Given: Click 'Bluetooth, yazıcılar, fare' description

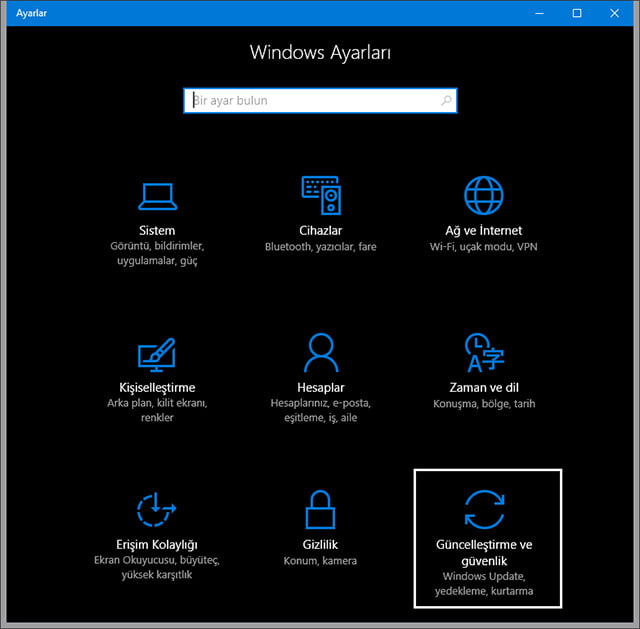Looking at the screenshot, I should coord(320,247).
